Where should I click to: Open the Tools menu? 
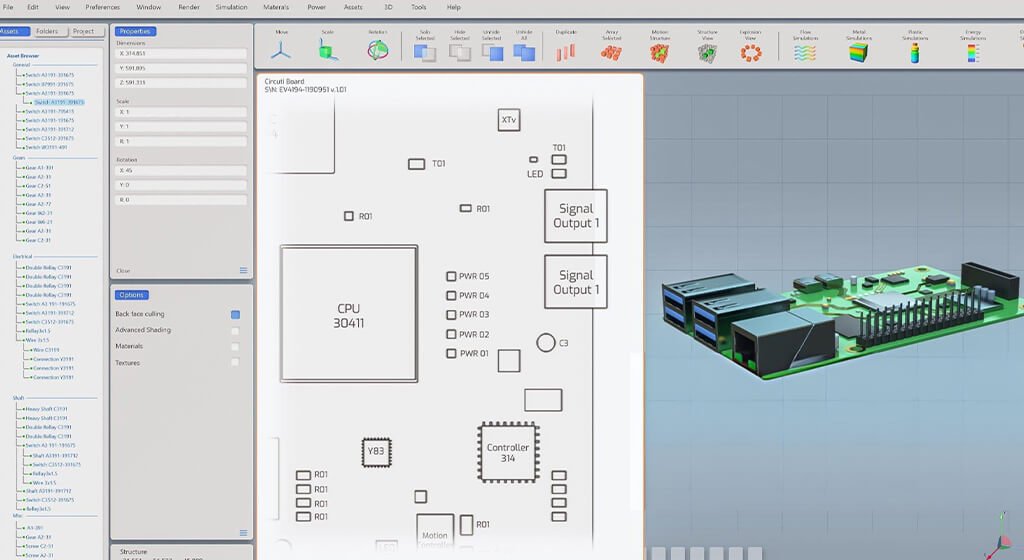point(419,7)
